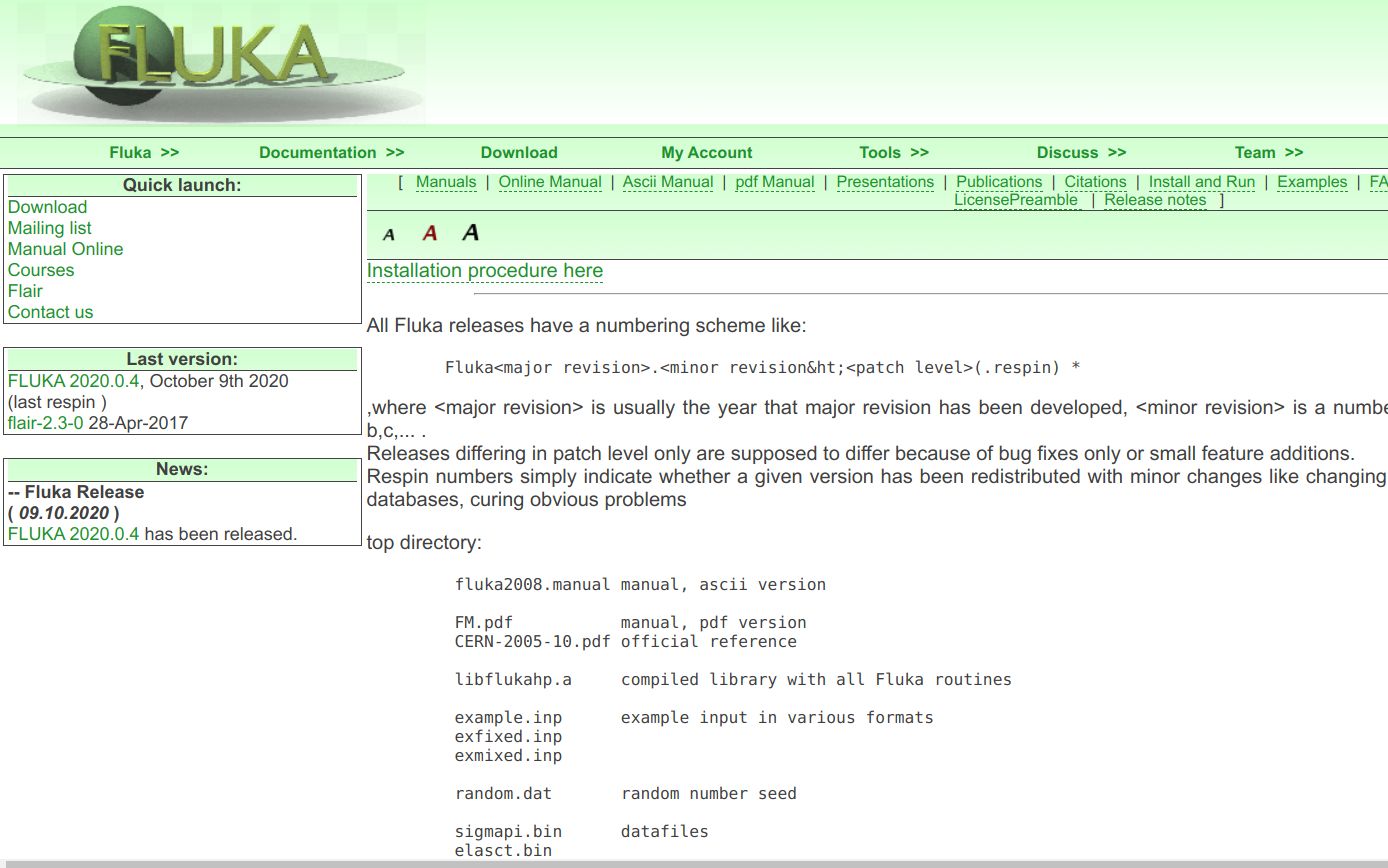This screenshot has height=868, width=1388.
Task: Select the medium red font size A icon
Action: click(x=430, y=233)
